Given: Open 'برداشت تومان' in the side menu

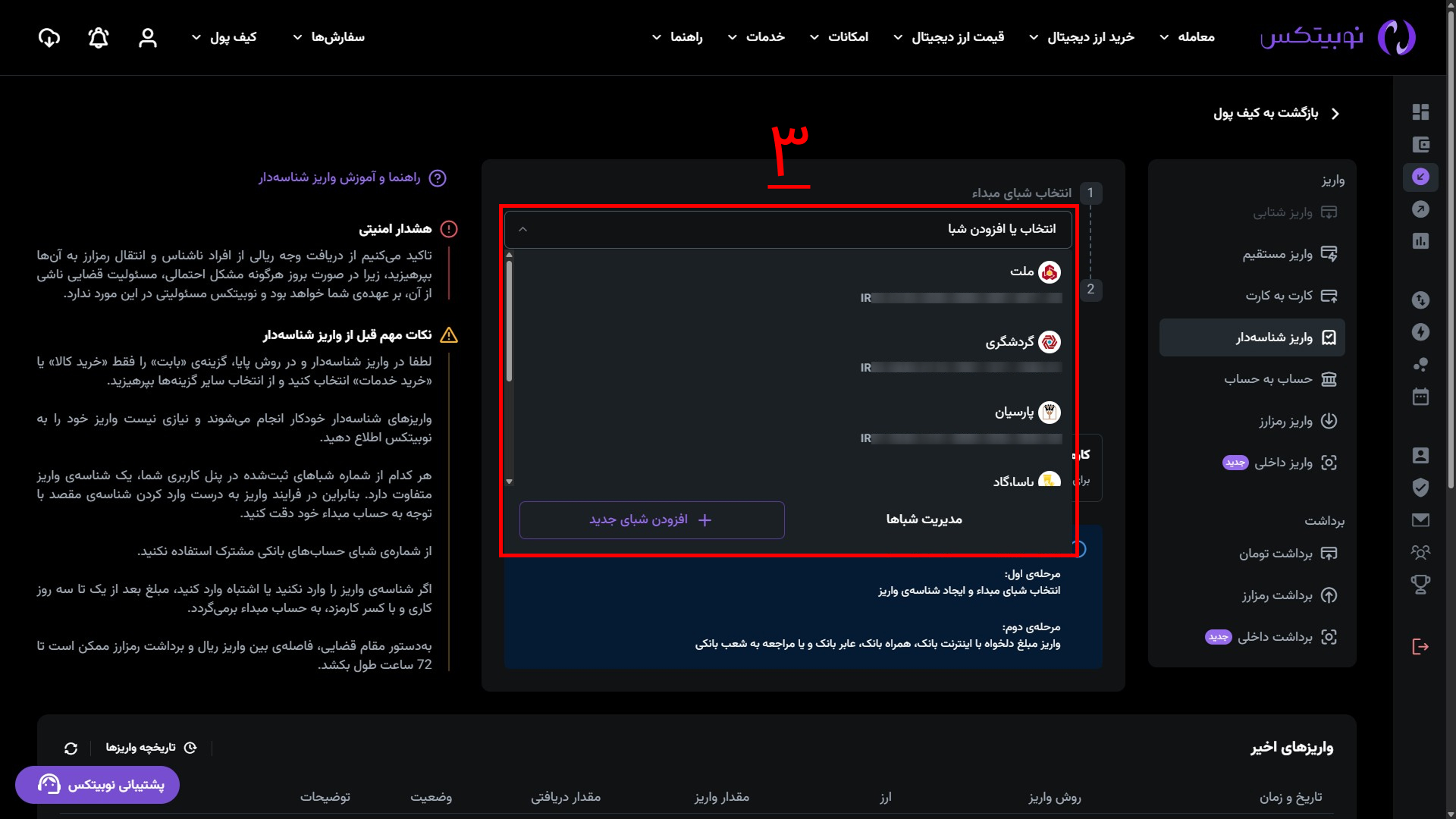Looking at the screenshot, I should (1276, 554).
